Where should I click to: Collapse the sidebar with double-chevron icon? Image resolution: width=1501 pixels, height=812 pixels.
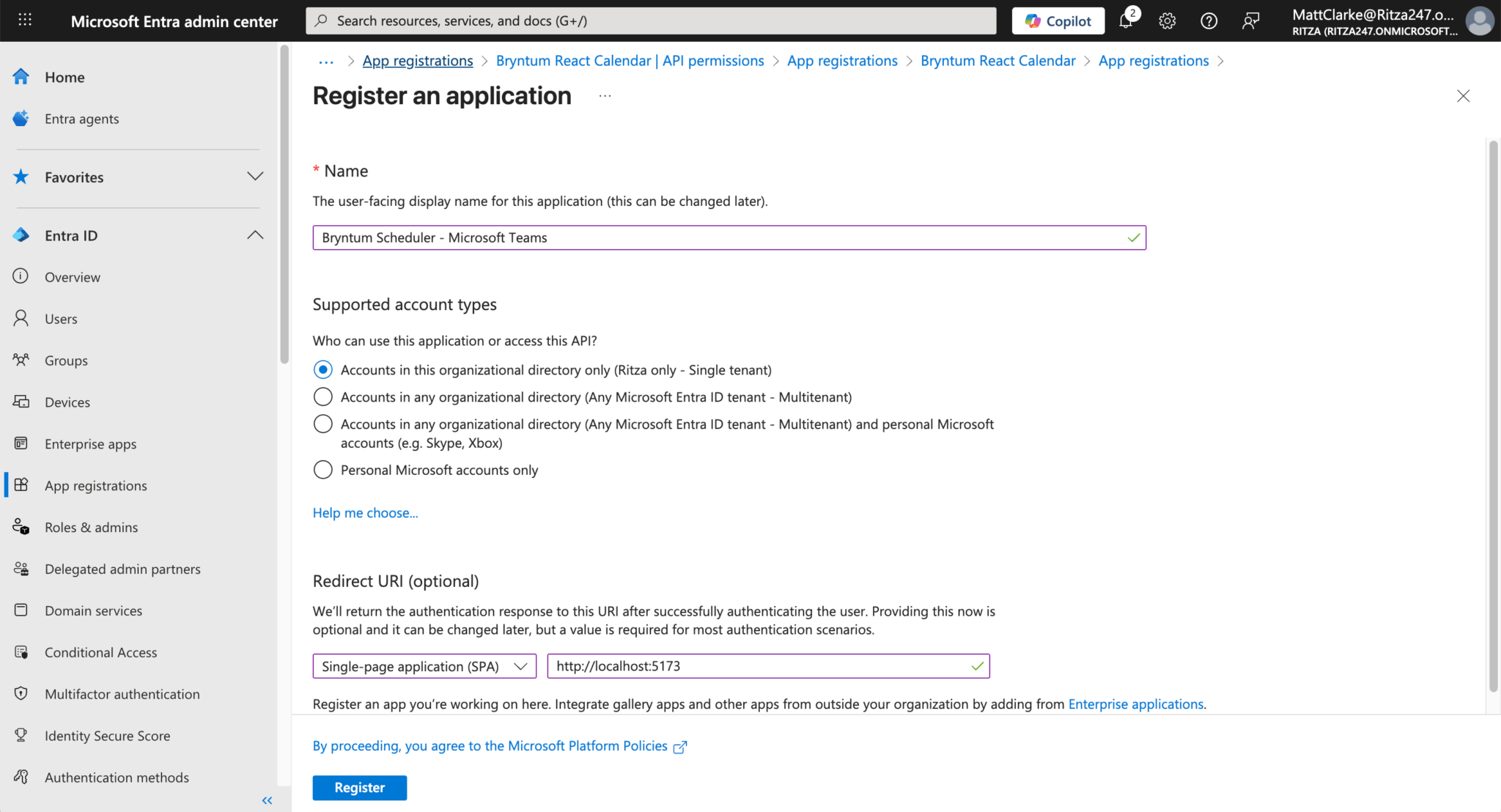point(267,800)
